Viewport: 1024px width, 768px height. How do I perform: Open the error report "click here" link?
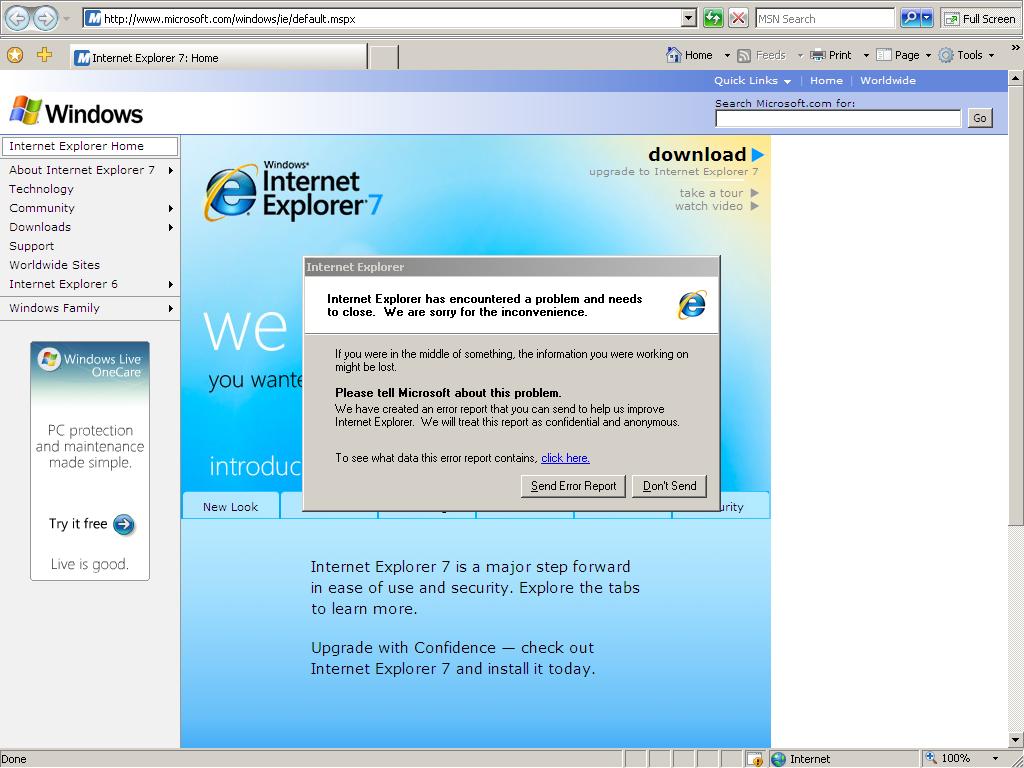pyautogui.click(x=565, y=458)
